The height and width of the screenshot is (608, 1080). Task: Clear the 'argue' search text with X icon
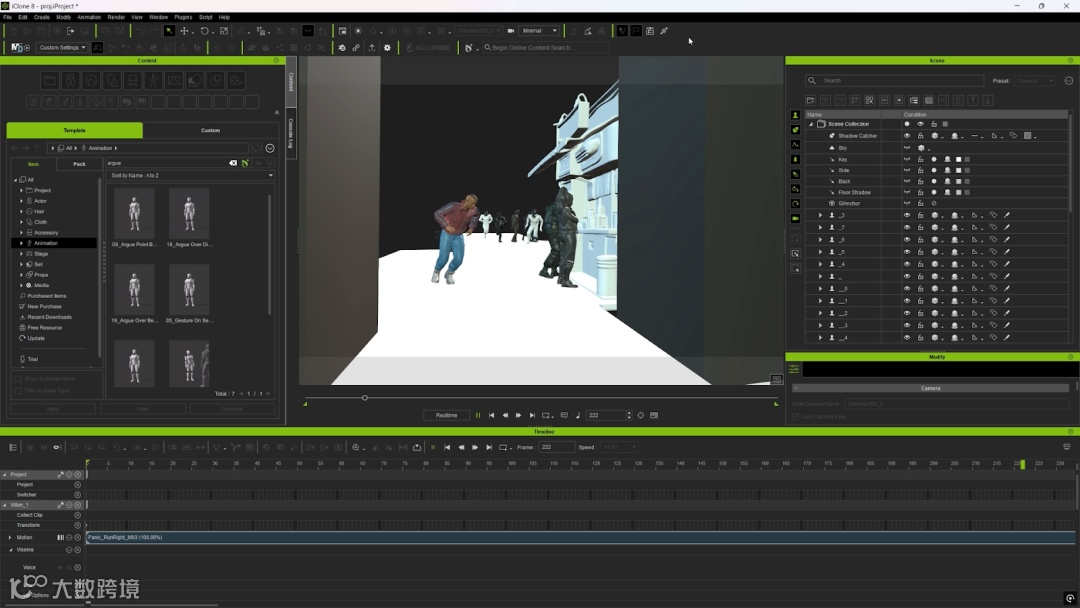coord(233,163)
